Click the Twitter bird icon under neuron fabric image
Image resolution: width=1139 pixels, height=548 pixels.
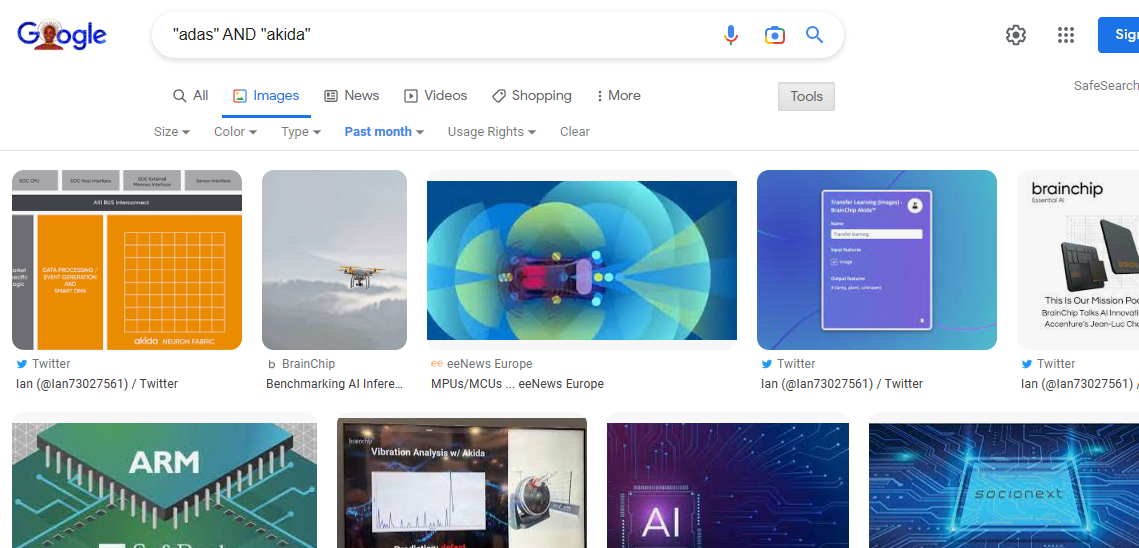21,363
